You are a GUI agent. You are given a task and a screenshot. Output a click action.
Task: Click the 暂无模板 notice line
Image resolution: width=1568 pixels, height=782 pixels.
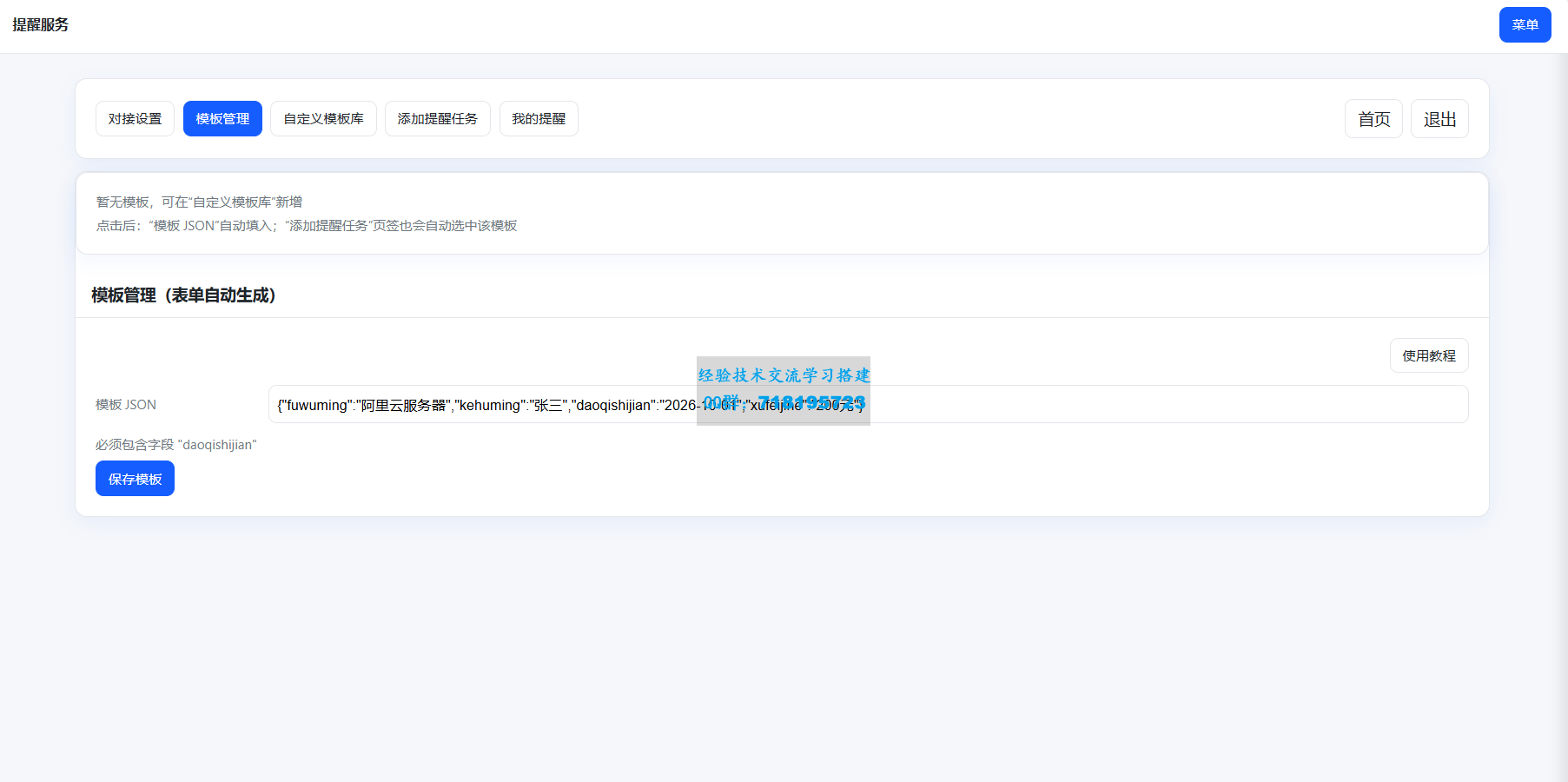coord(199,202)
